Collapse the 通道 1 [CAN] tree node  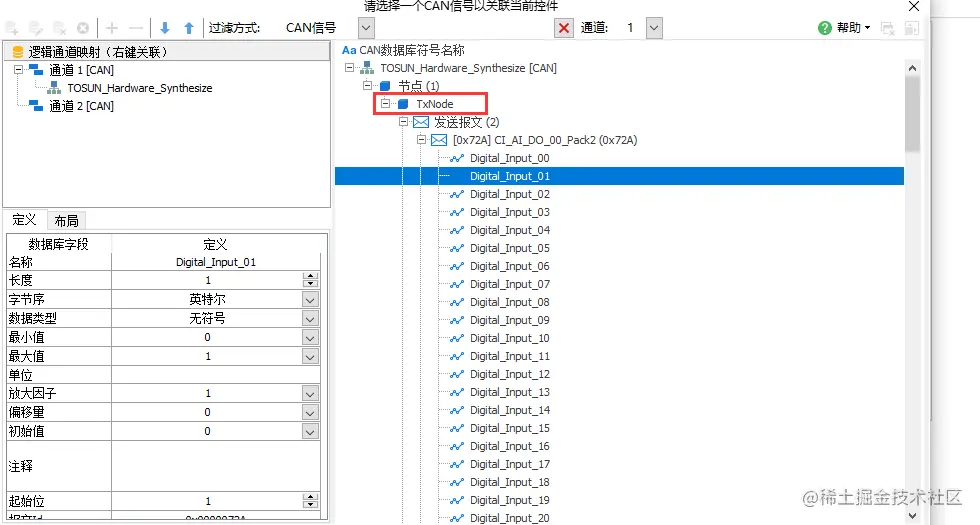pyautogui.click(x=18, y=69)
